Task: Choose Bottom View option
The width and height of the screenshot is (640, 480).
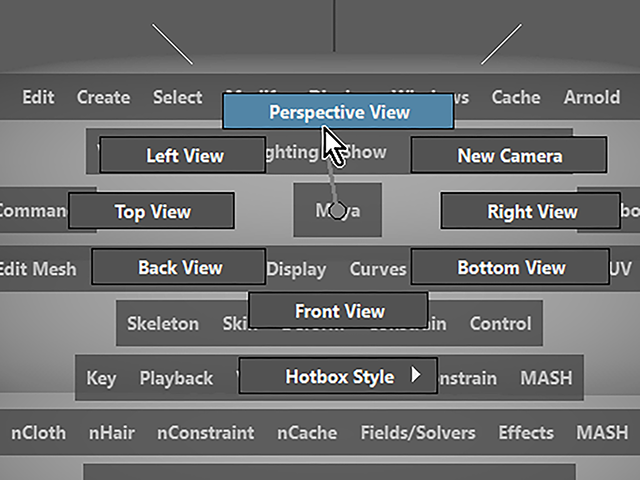Action: (510, 267)
